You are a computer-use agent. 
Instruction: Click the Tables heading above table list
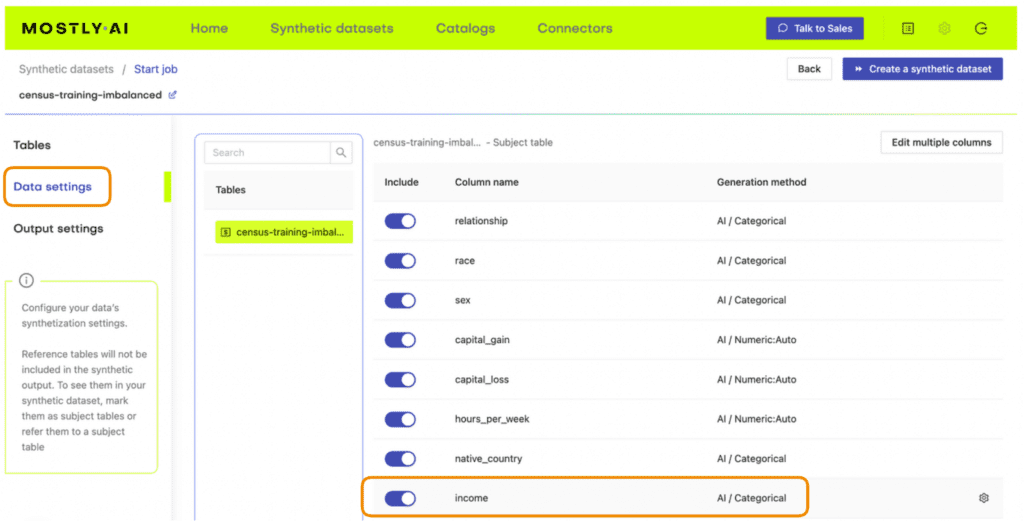point(231,190)
